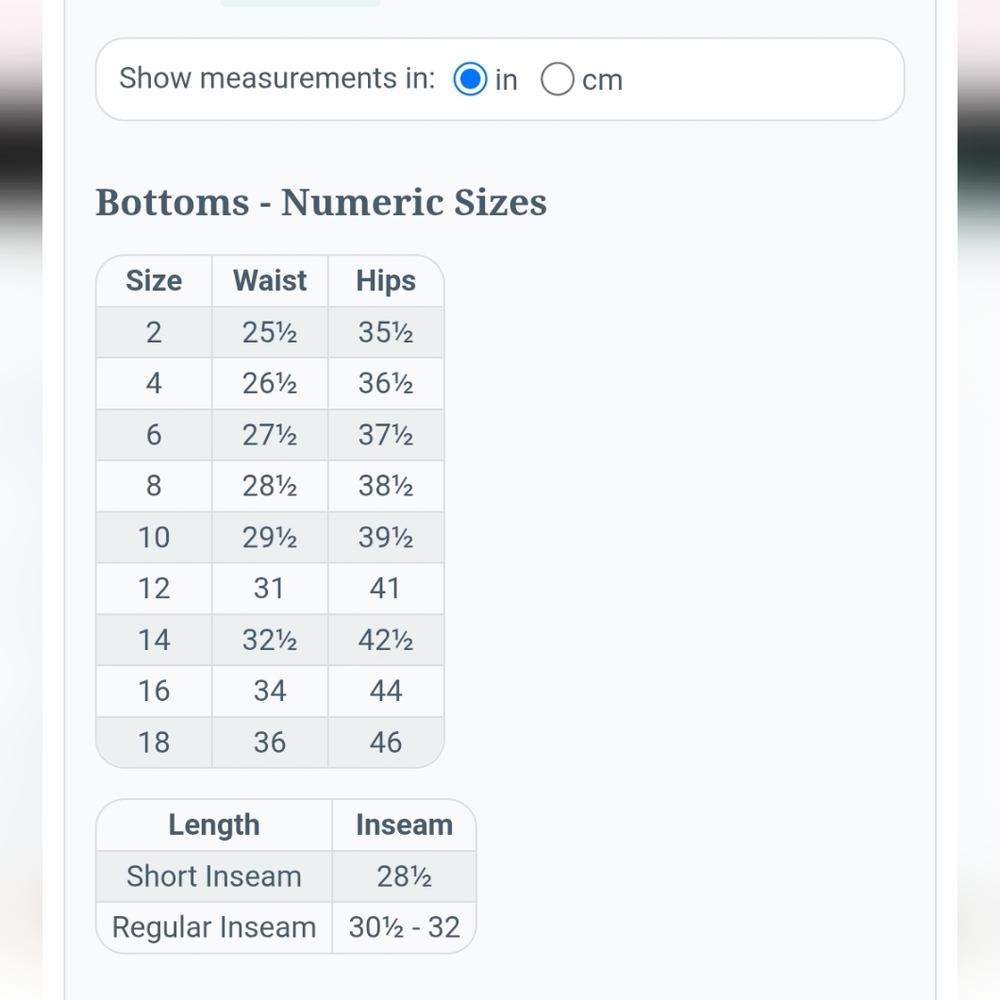Click the Waist column header
This screenshot has width=1000, height=1000.
[270, 281]
